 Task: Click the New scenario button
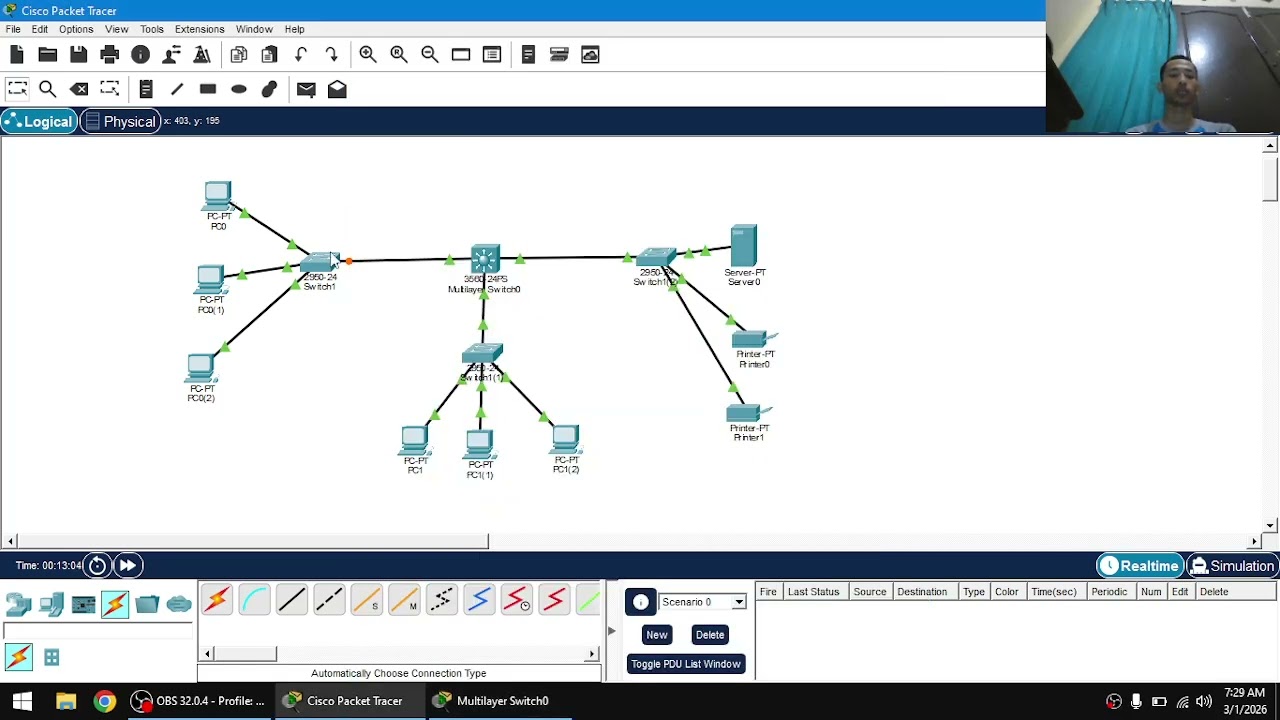click(x=656, y=635)
